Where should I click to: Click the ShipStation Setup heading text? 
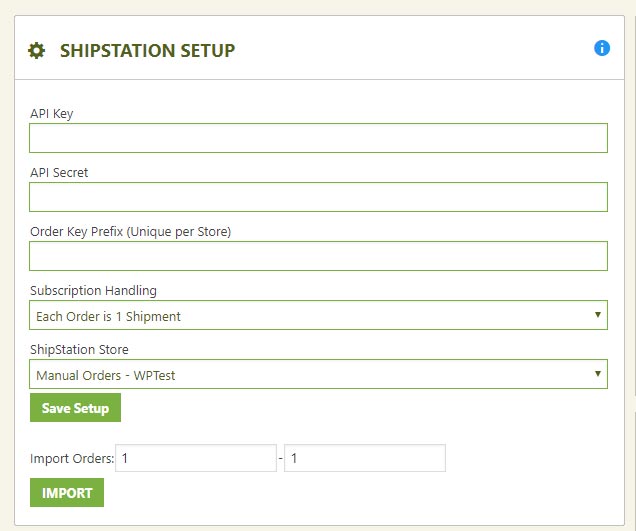[x=147, y=50]
